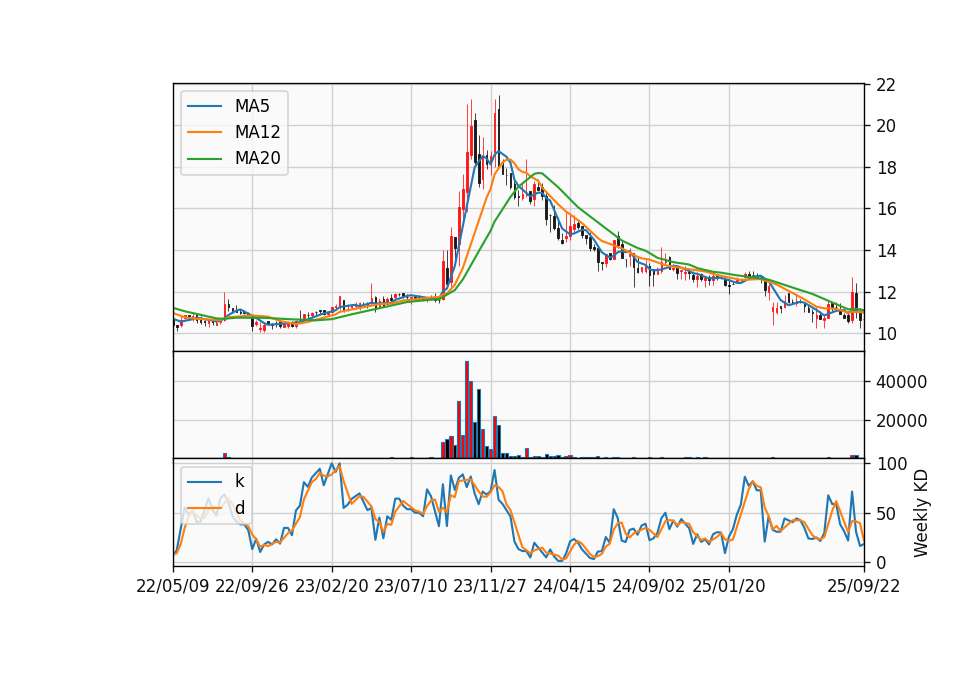Image resolution: width=960 pixels, height=690 pixels.
Task: Click the Weekly KD axis title
Action: (921, 514)
